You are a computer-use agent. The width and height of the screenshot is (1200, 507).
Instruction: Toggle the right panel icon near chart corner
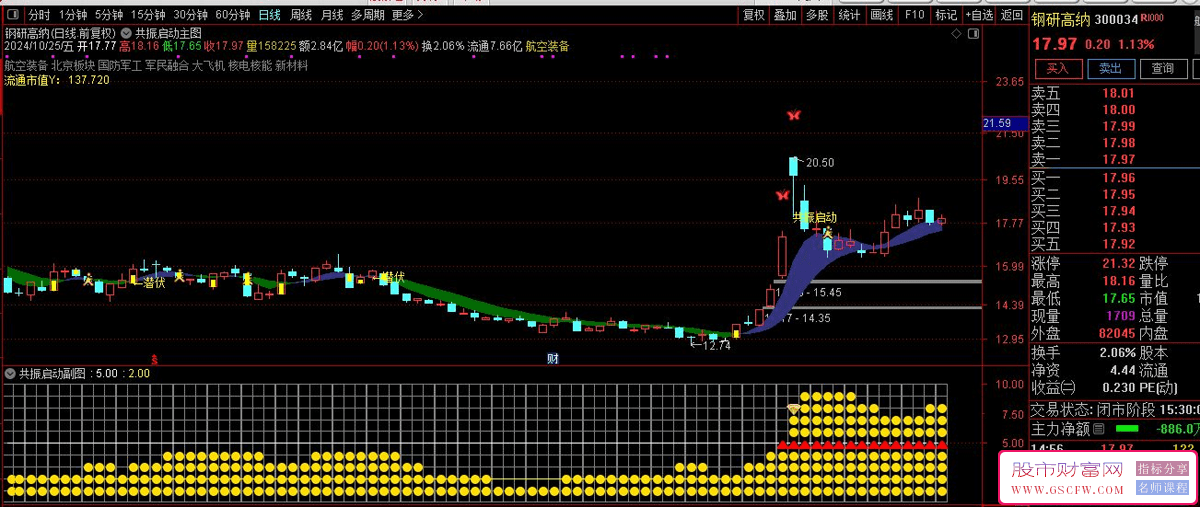pos(972,35)
